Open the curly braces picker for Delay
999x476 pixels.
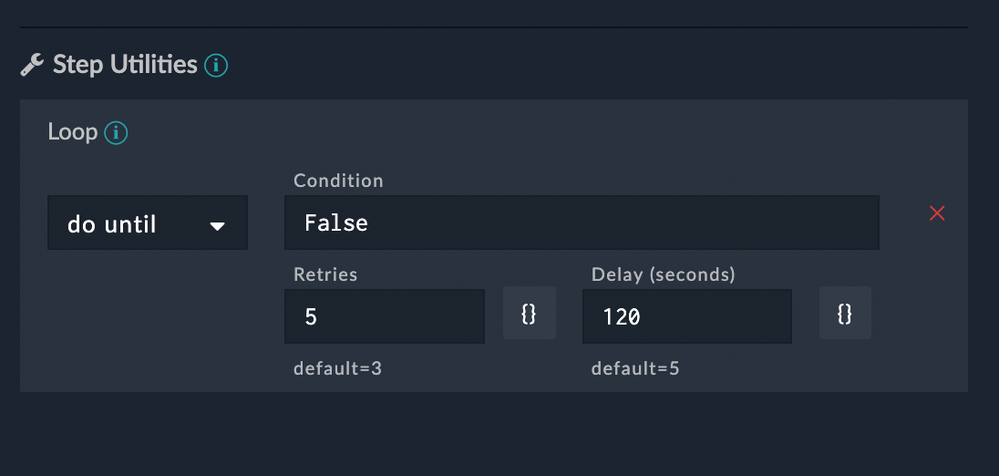point(844,314)
